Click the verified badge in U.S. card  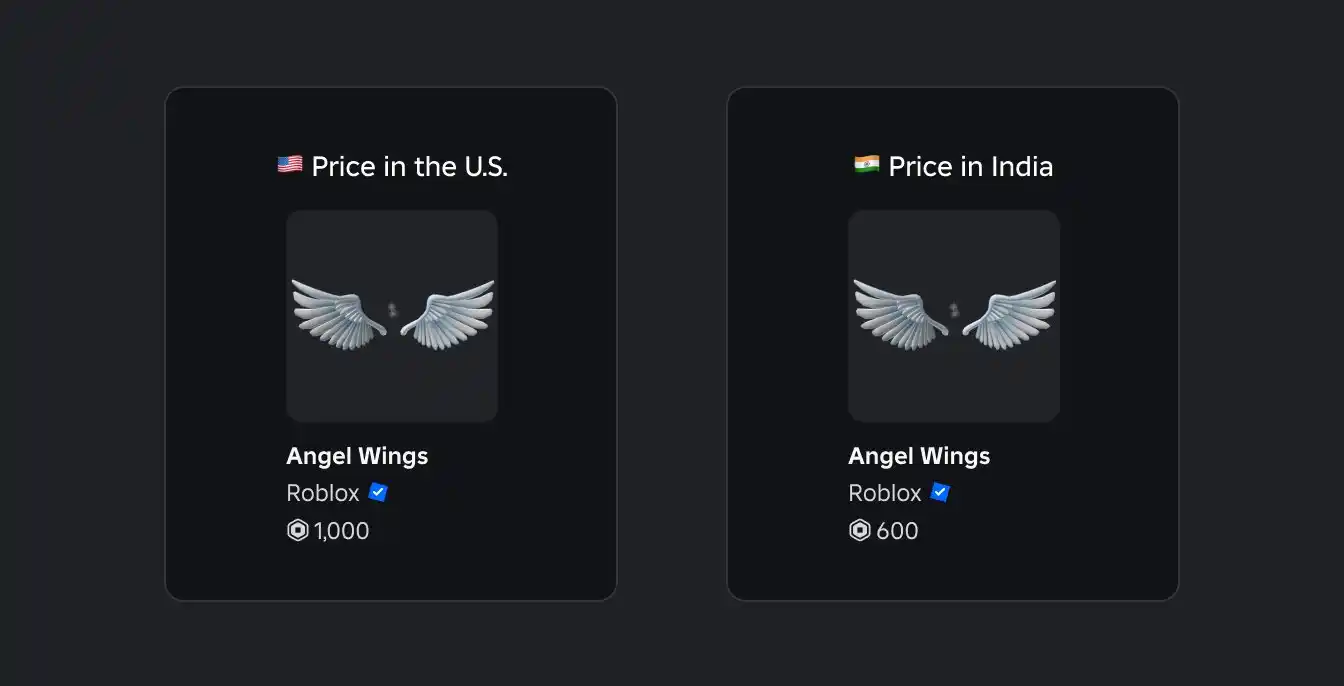(377, 492)
